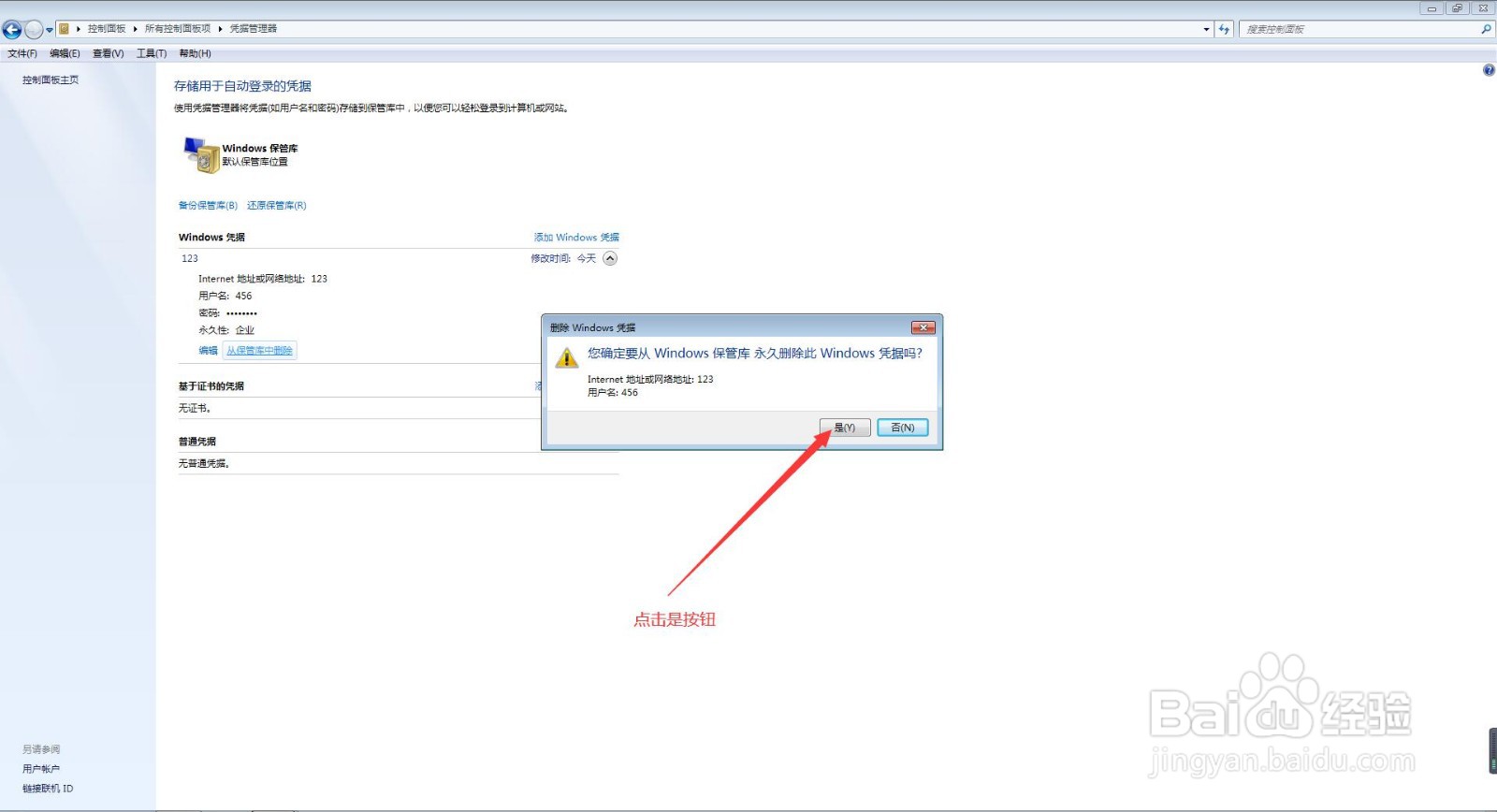Click the 无普通凭据。 text row
The height and width of the screenshot is (812, 1497).
tap(204, 463)
